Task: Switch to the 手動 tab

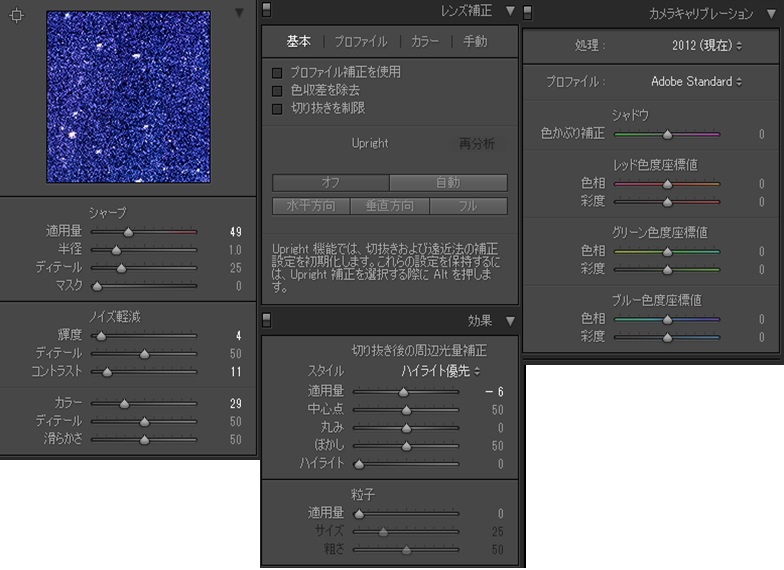Action: coord(475,42)
